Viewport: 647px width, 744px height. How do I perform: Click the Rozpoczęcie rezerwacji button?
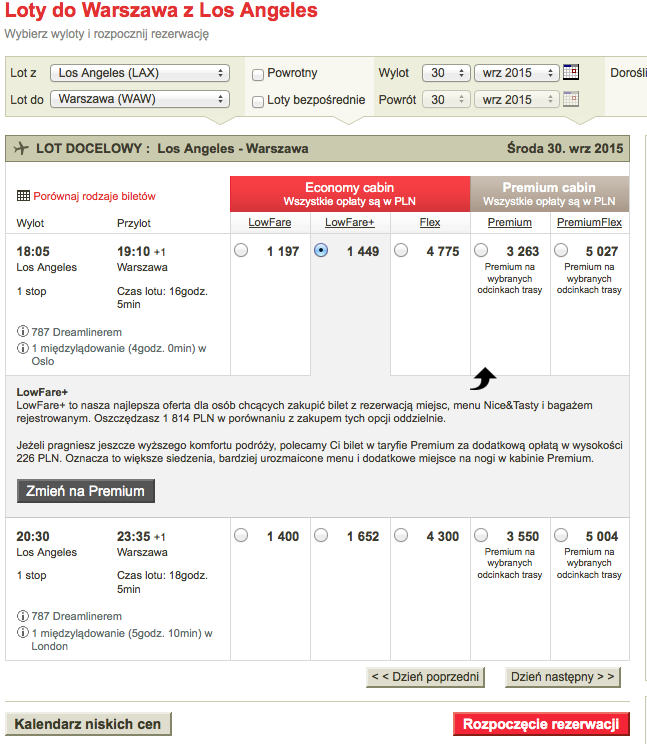(x=541, y=724)
